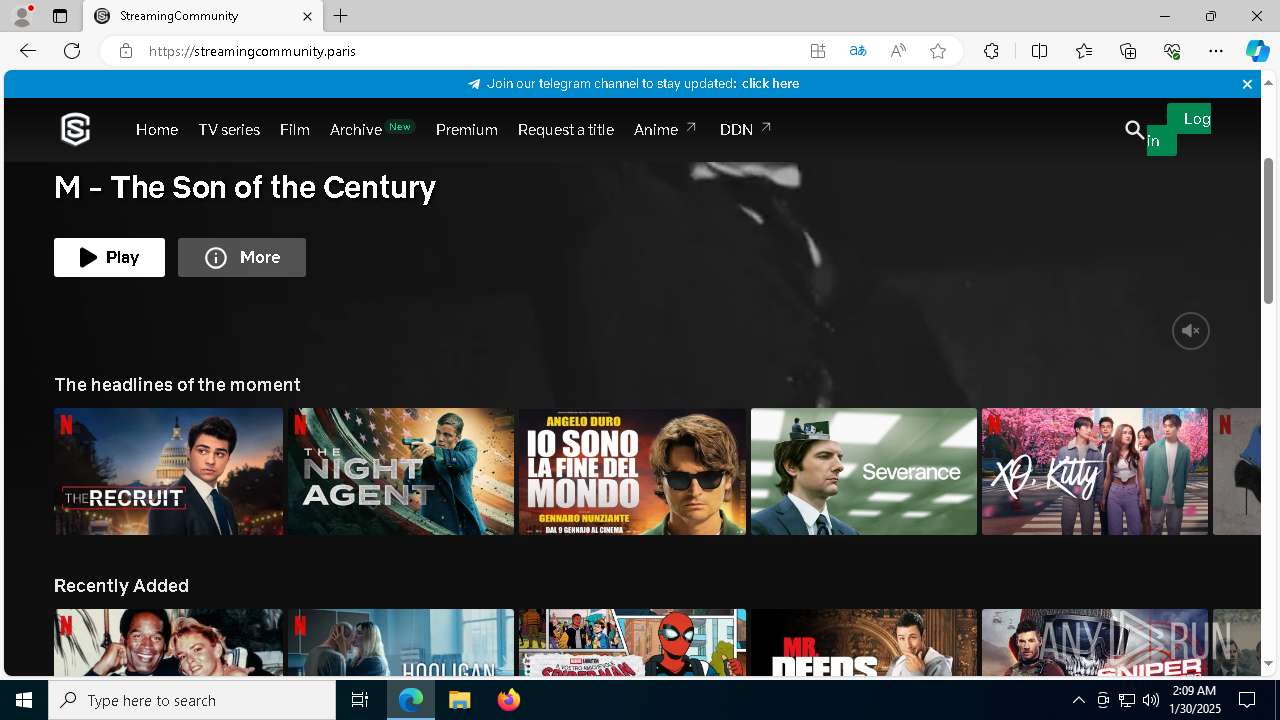Open File Explorer from the taskbar

click(459, 700)
